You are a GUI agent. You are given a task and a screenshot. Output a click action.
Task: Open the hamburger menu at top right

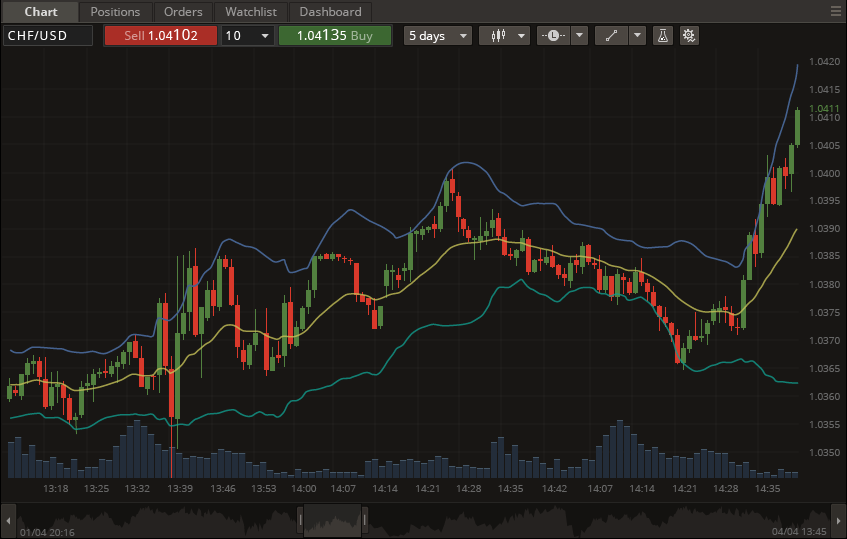836,11
